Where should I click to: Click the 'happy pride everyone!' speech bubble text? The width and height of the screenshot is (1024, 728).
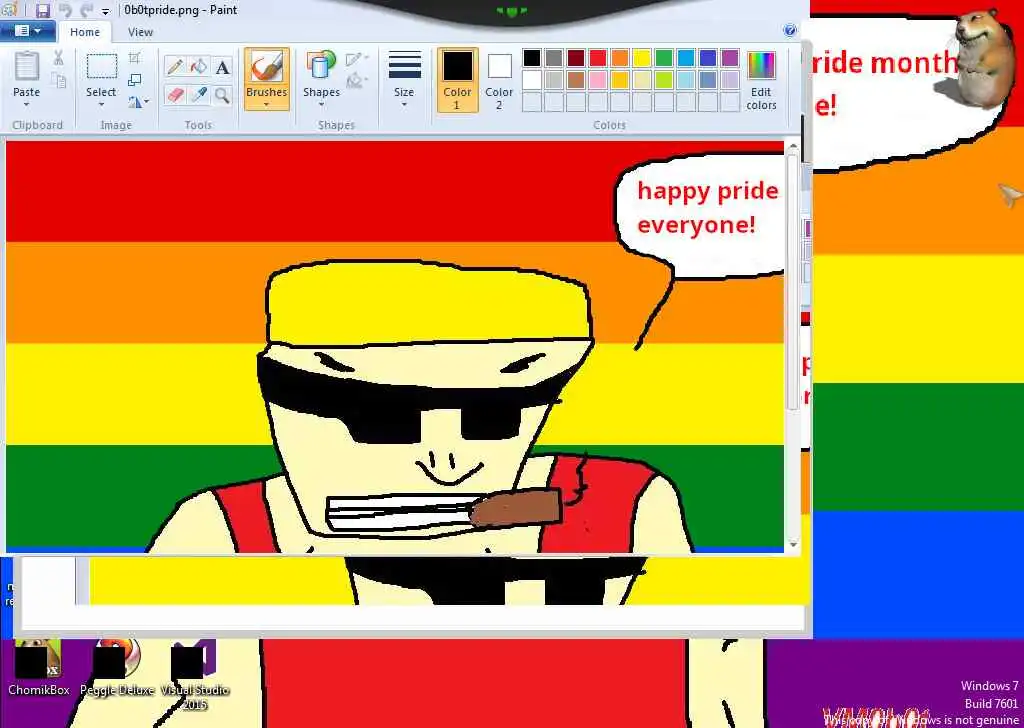(x=708, y=208)
